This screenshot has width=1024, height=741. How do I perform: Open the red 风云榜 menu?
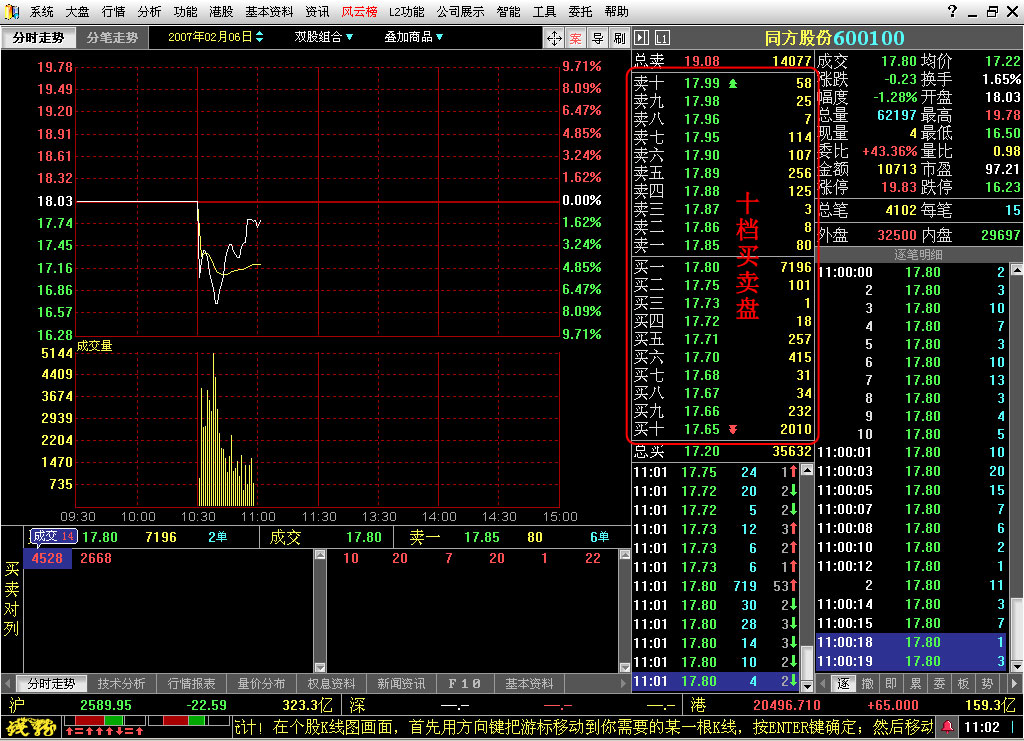tap(360, 12)
